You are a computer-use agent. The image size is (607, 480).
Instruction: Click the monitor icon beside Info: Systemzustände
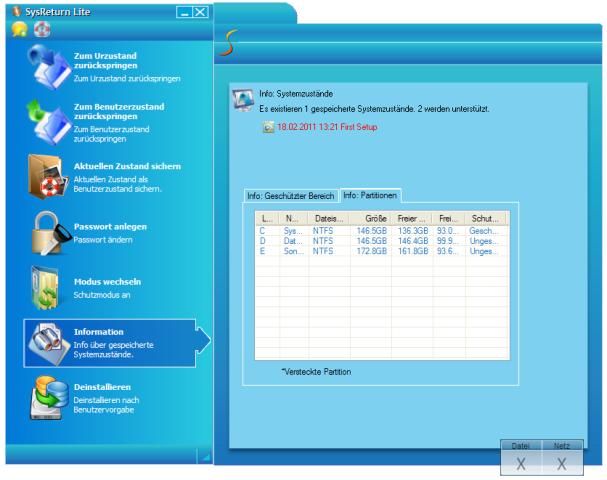243,100
